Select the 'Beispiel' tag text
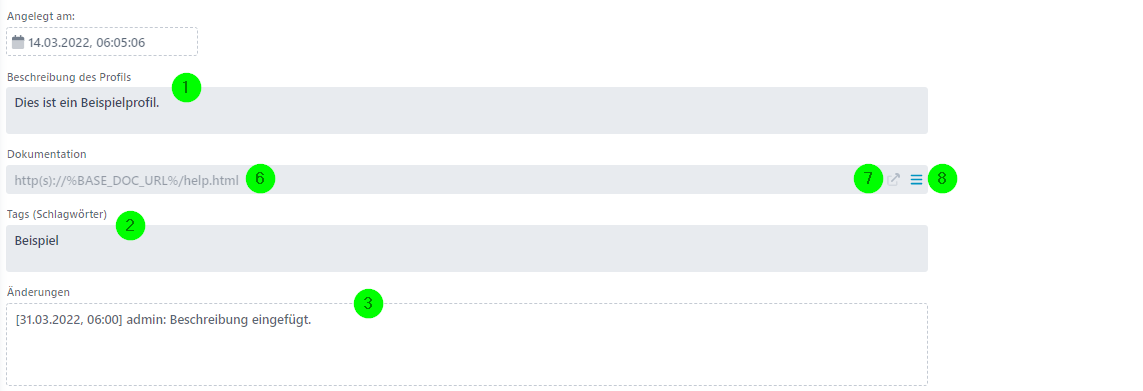Viewport: 1143px width, 391px height. 36,241
